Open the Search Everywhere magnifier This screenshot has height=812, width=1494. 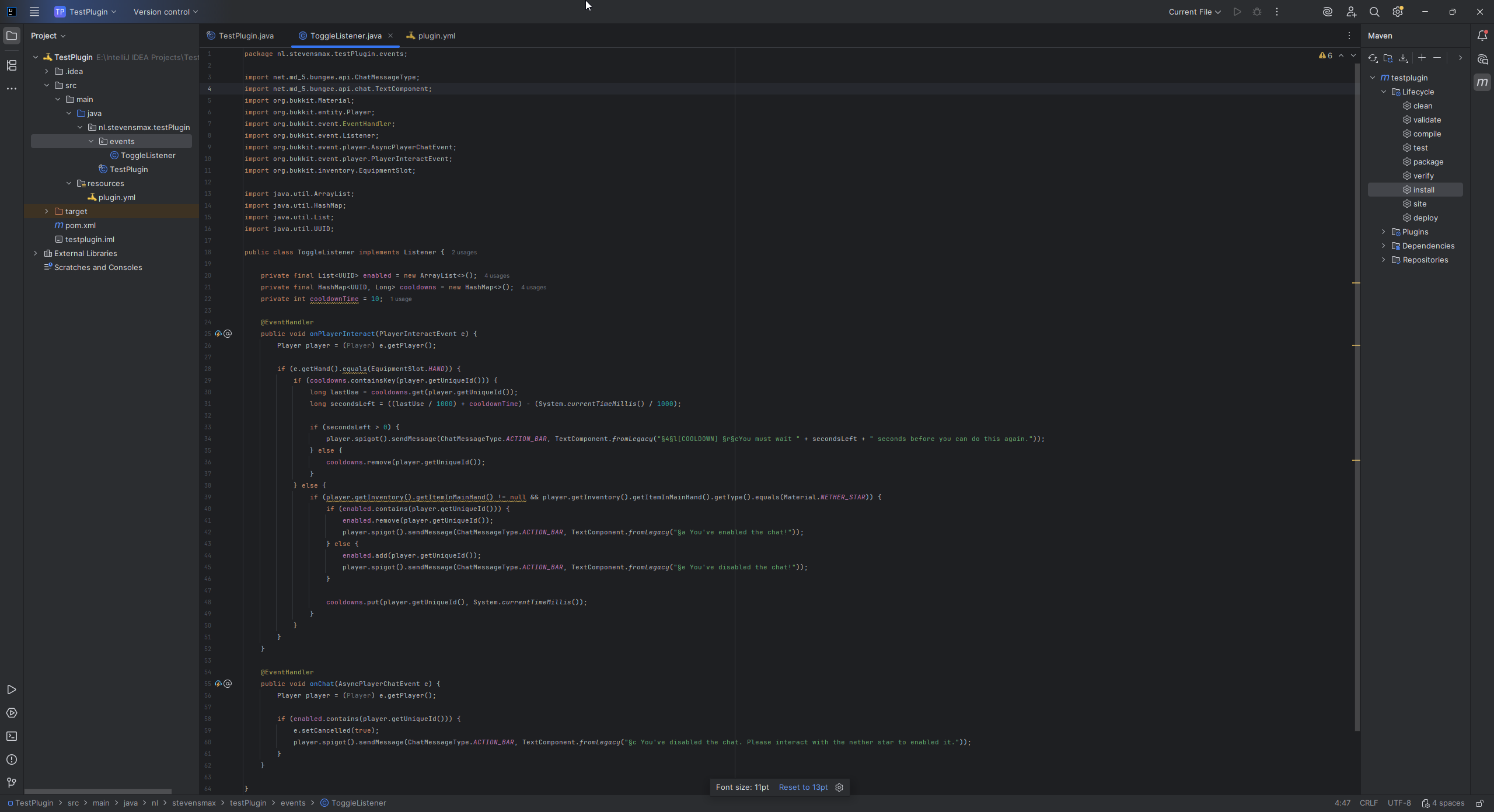(1374, 12)
